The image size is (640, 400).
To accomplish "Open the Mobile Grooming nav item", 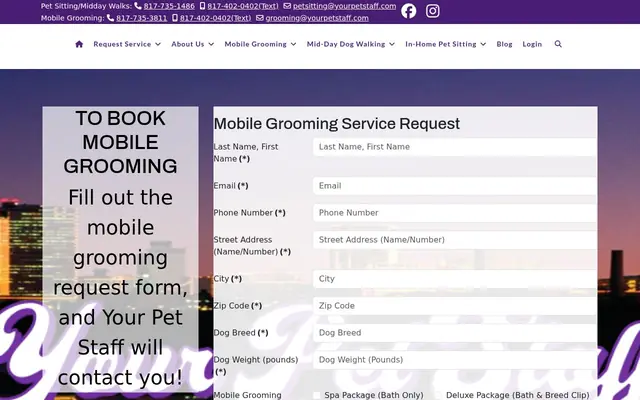I will [256, 44].
